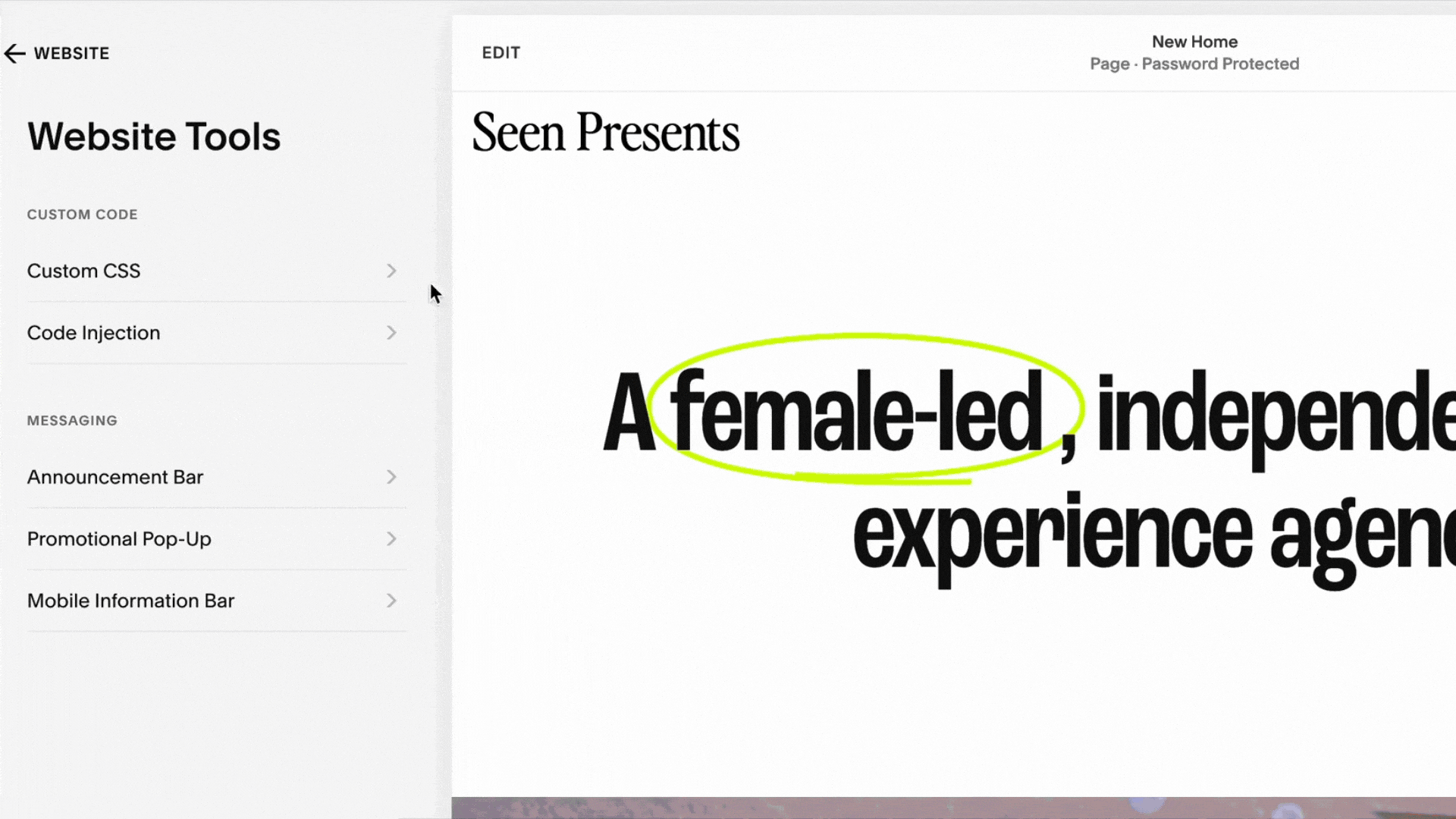This screenshot has width=1456, height=819.
Task: Click the circled female-led headline text
Action: (x=857, y=412)
